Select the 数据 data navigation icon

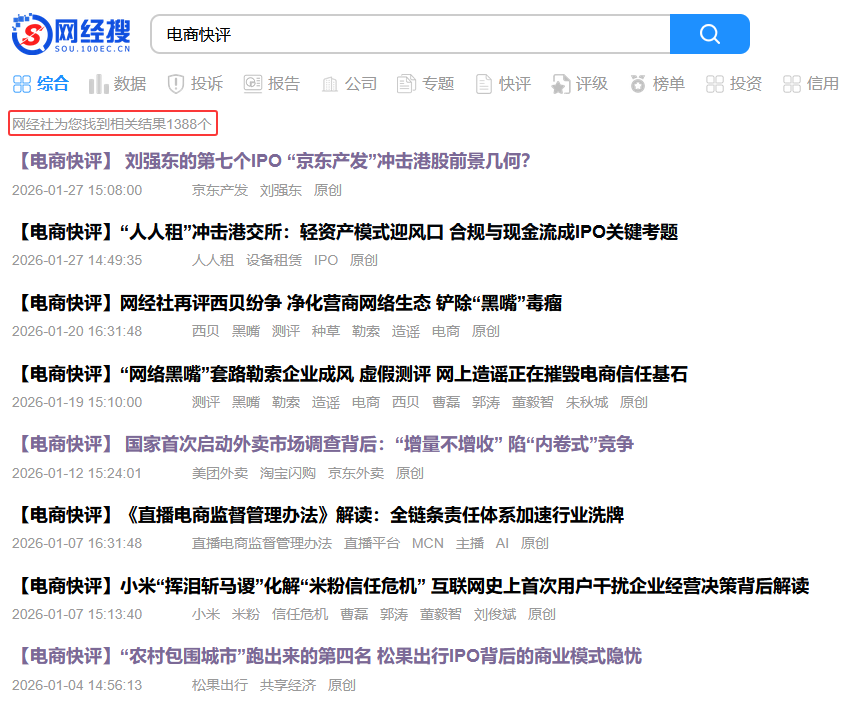point(99,84)
